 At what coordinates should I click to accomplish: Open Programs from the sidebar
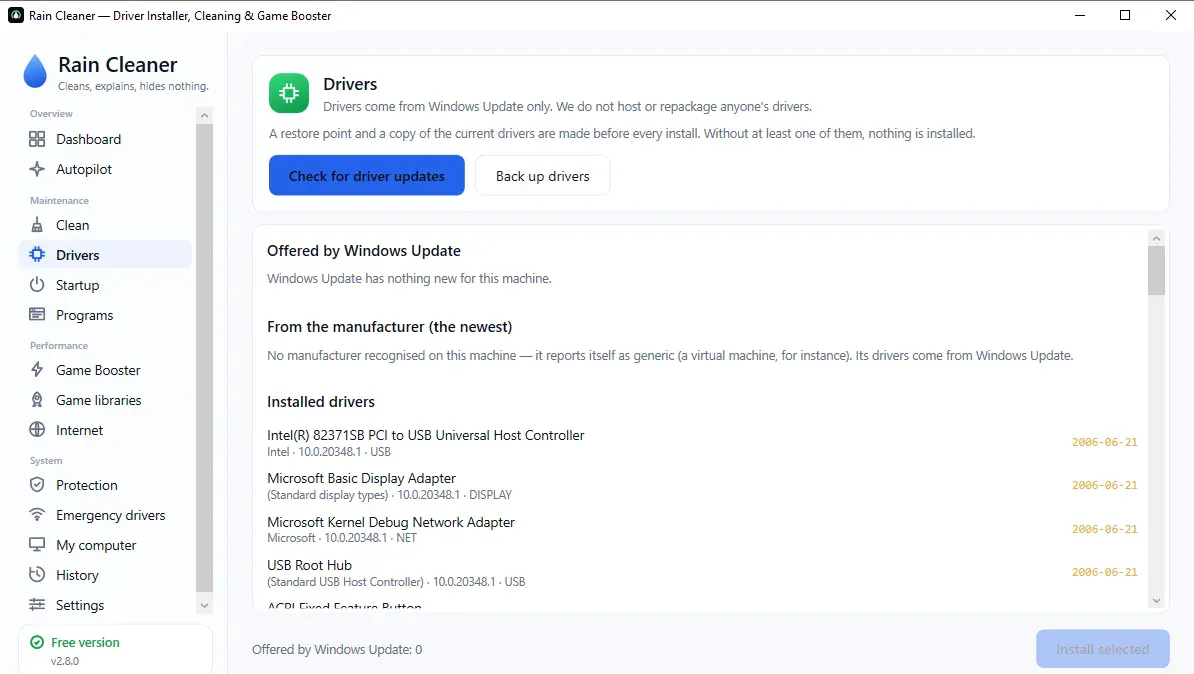(x=105, y=315)
